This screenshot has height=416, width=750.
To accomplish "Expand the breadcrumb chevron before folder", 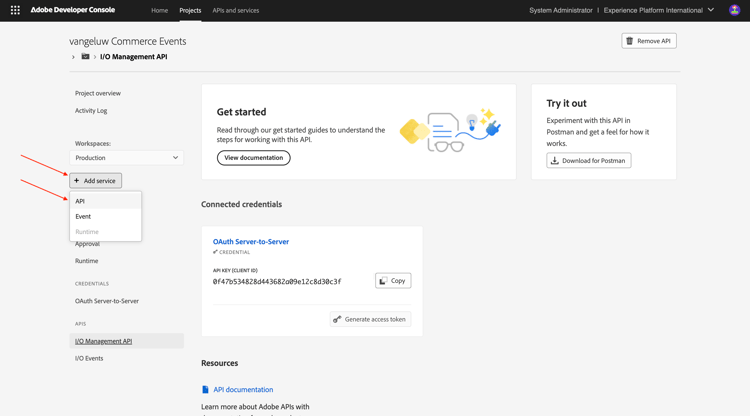I will click(73, 57).
